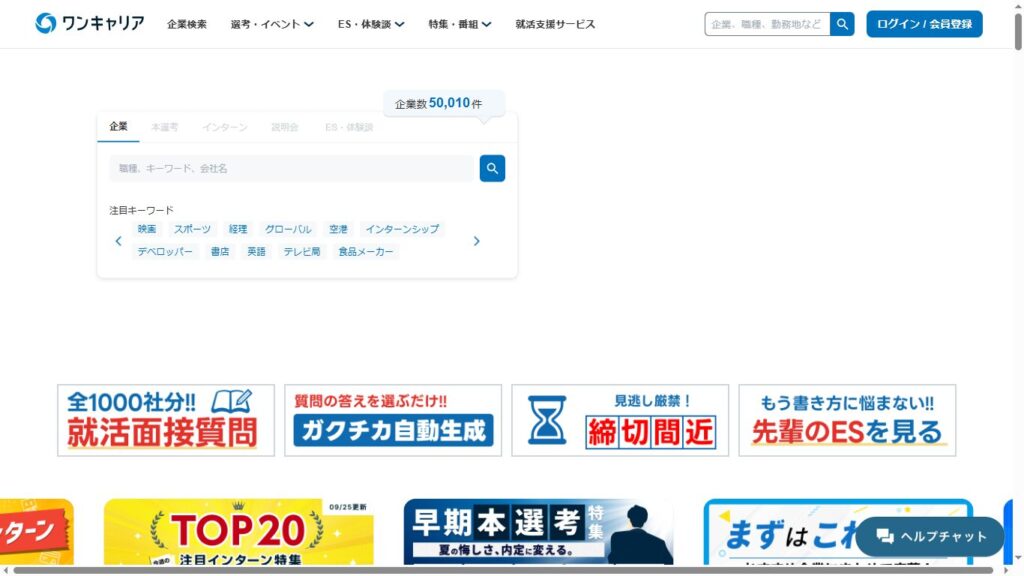Open 企業検索 in the navigation bar
Image resolution: width=1024 pixels, height=576 pixels.
187,24
